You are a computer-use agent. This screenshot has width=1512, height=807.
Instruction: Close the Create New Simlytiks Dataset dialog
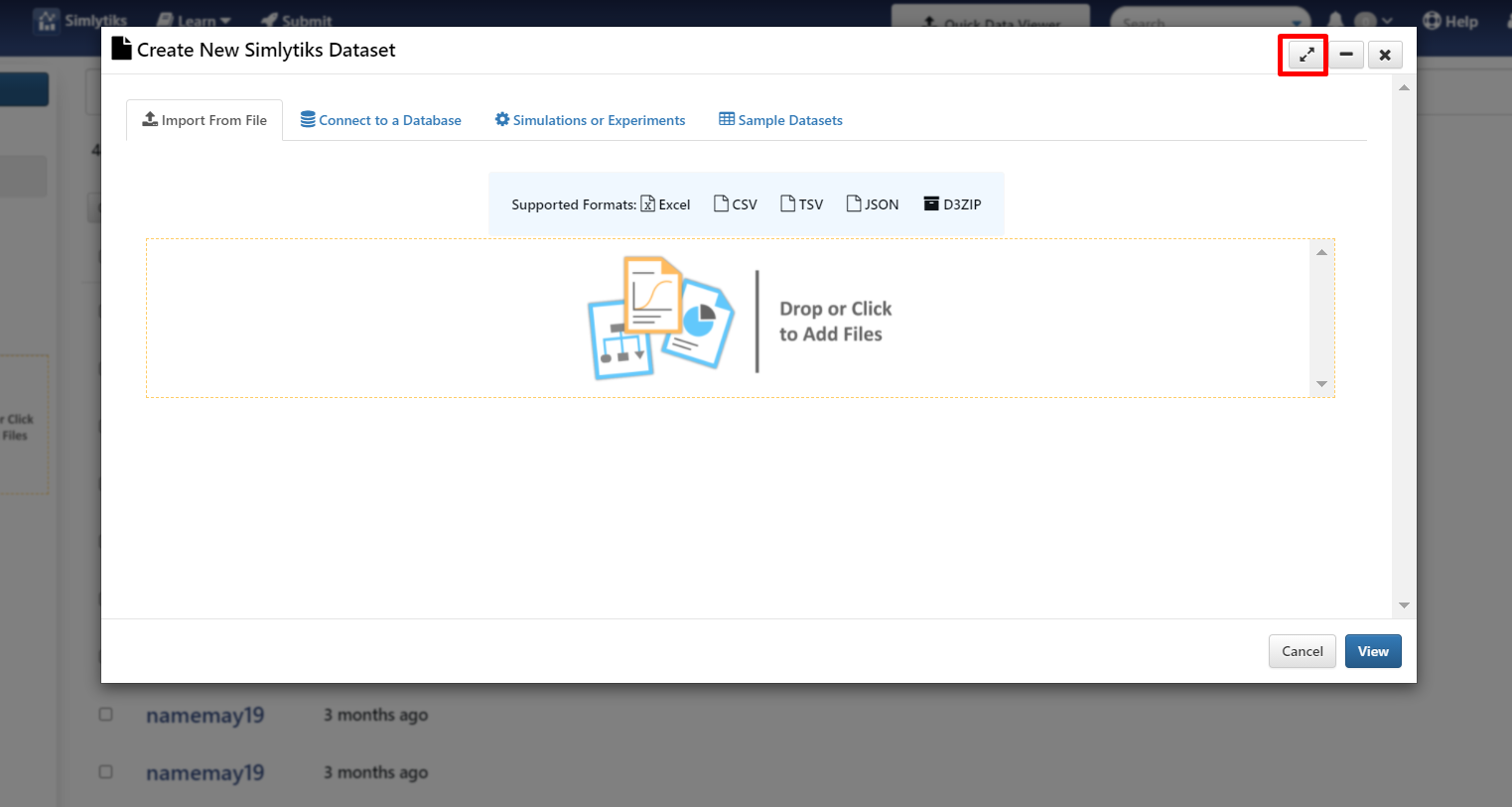click(x=1385, y=55)
